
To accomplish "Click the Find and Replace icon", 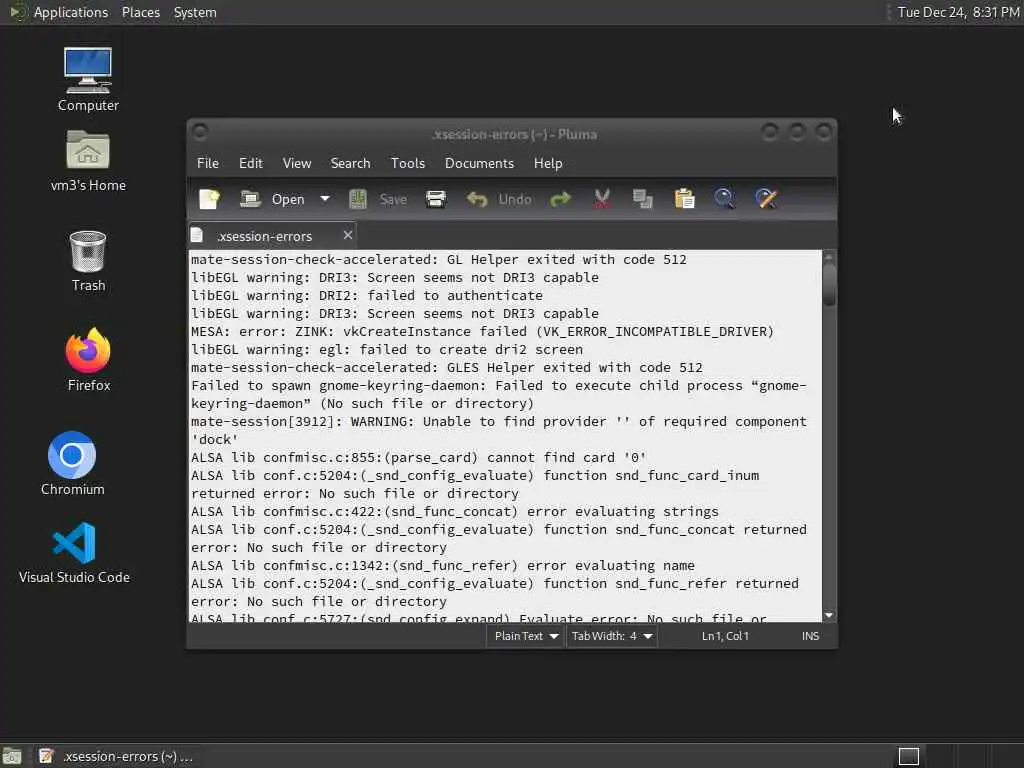I will coord(766,199).
